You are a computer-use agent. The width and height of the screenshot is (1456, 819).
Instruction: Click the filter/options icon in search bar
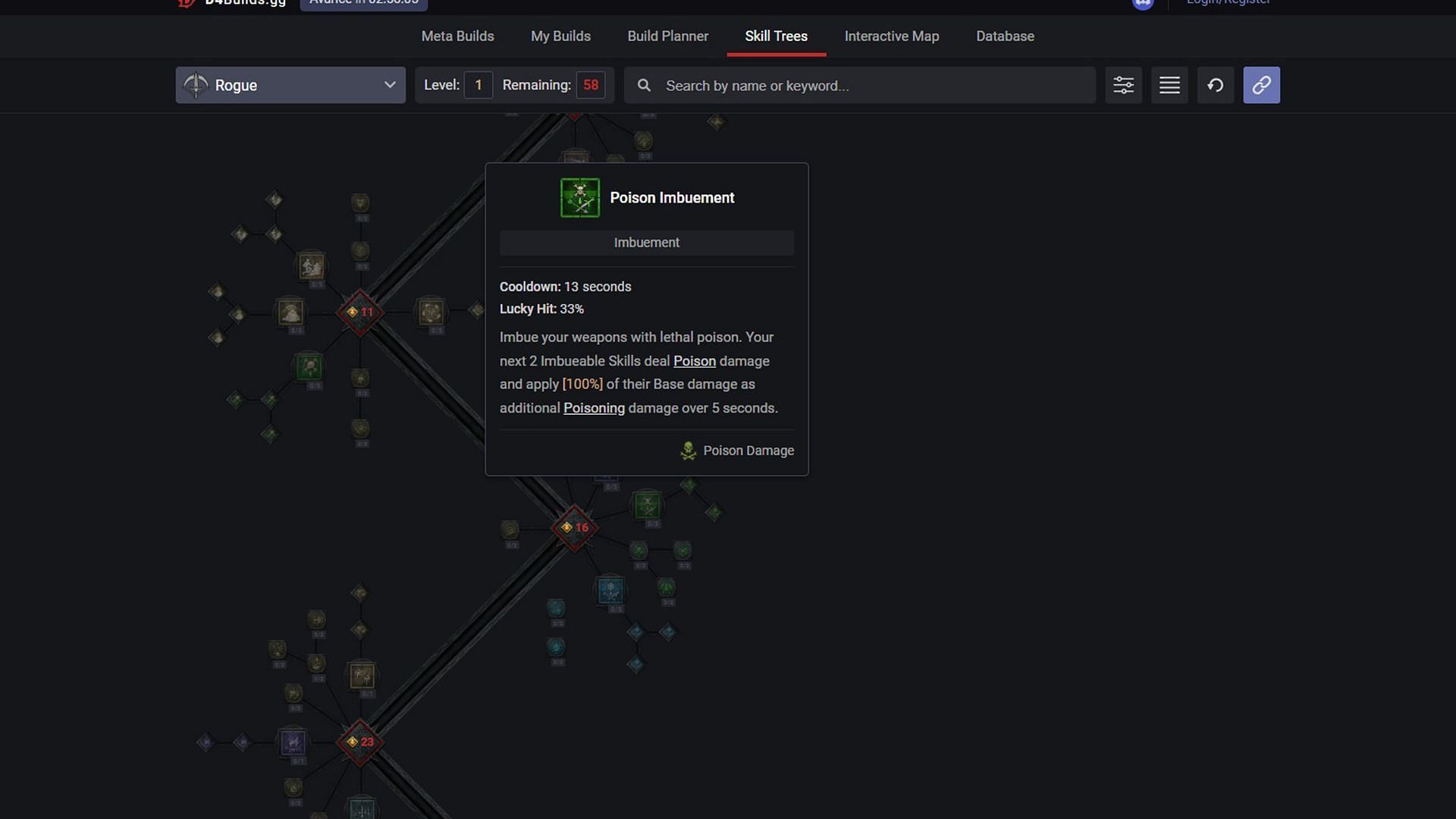coord(1123,85)
